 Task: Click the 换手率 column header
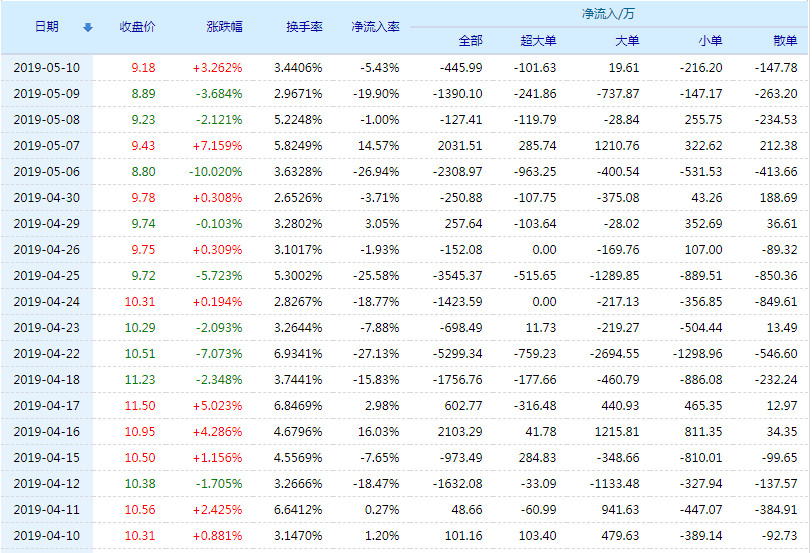[304, 27]
